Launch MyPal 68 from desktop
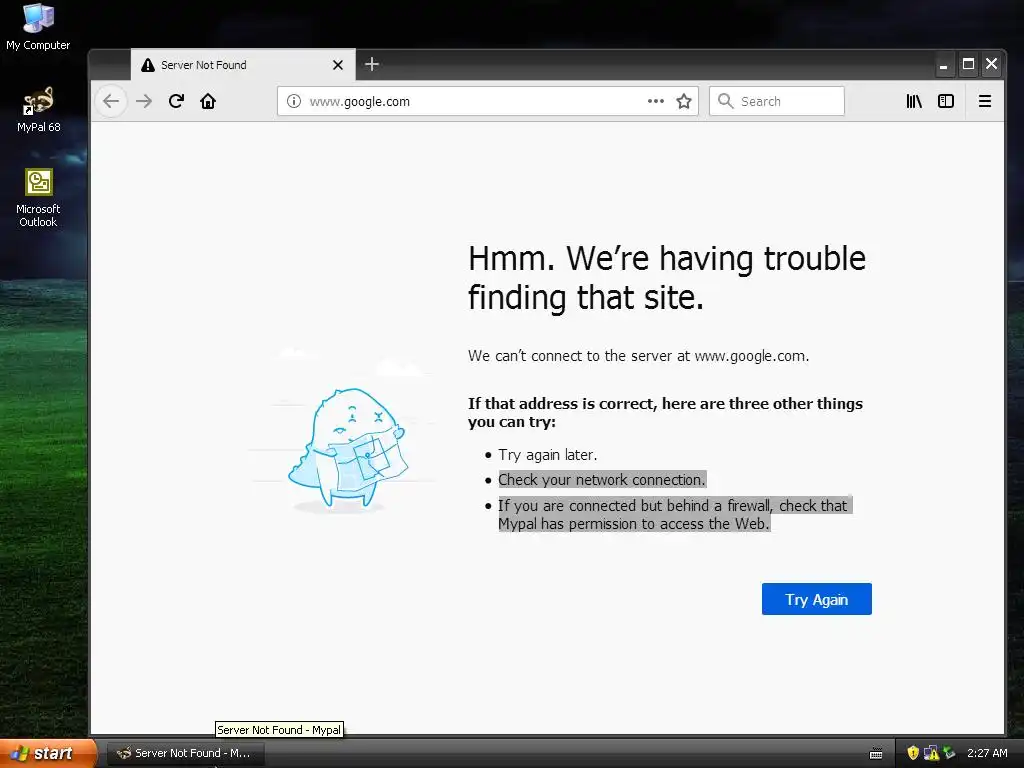Screen dimensions: 1024x768 tap(38, 110)
